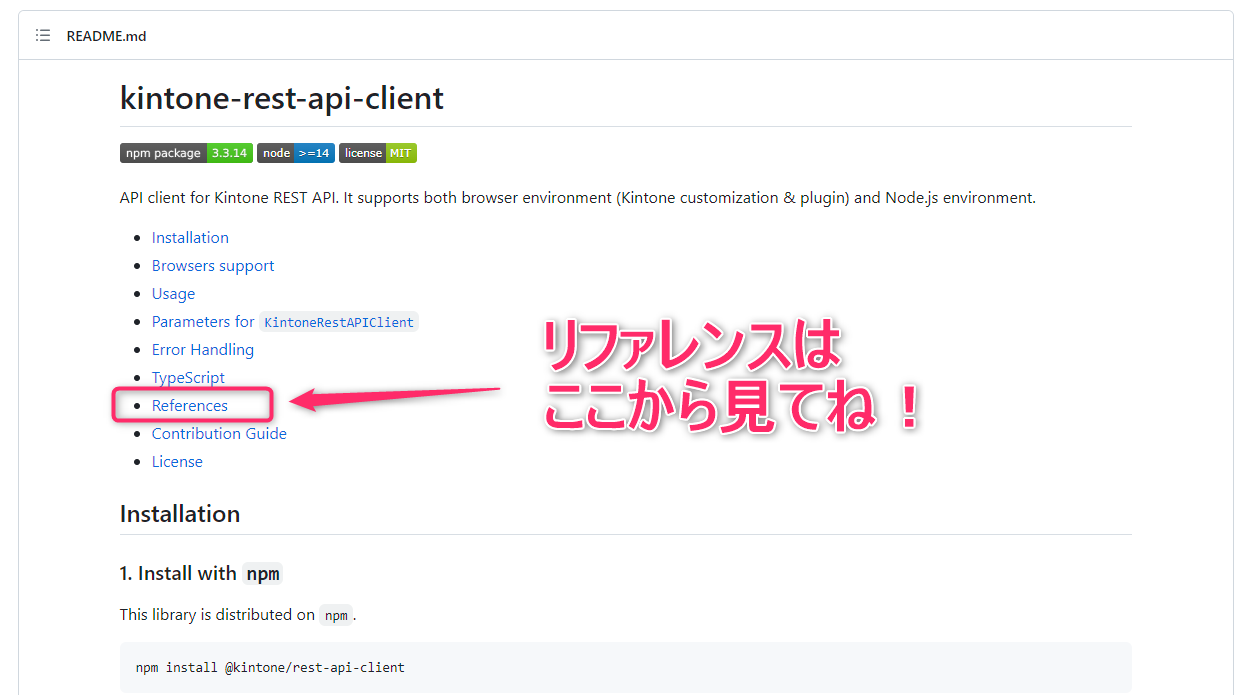Click the node >=14 compatibility badge
This screenshot has width=1253, height=695.
295,152
